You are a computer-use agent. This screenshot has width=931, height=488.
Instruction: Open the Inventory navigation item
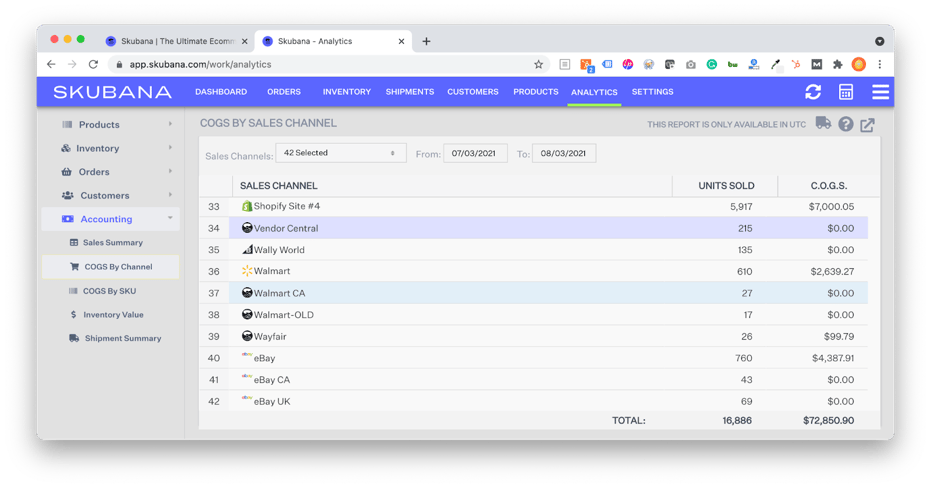click(x=347, y=92)
